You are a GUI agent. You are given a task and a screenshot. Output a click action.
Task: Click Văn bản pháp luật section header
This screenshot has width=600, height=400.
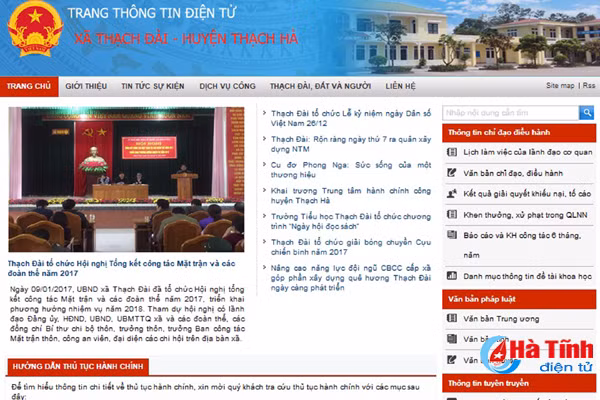(519, 299)
